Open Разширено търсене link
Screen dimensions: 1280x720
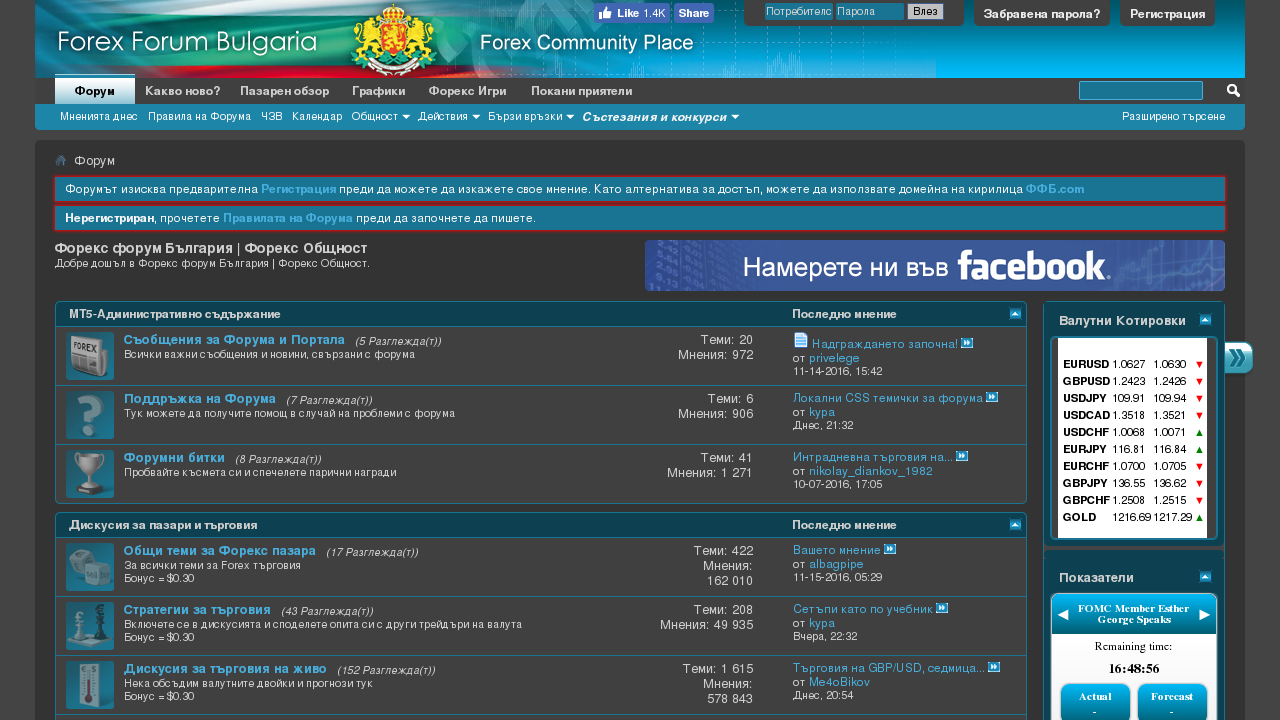pos(1173,117)
